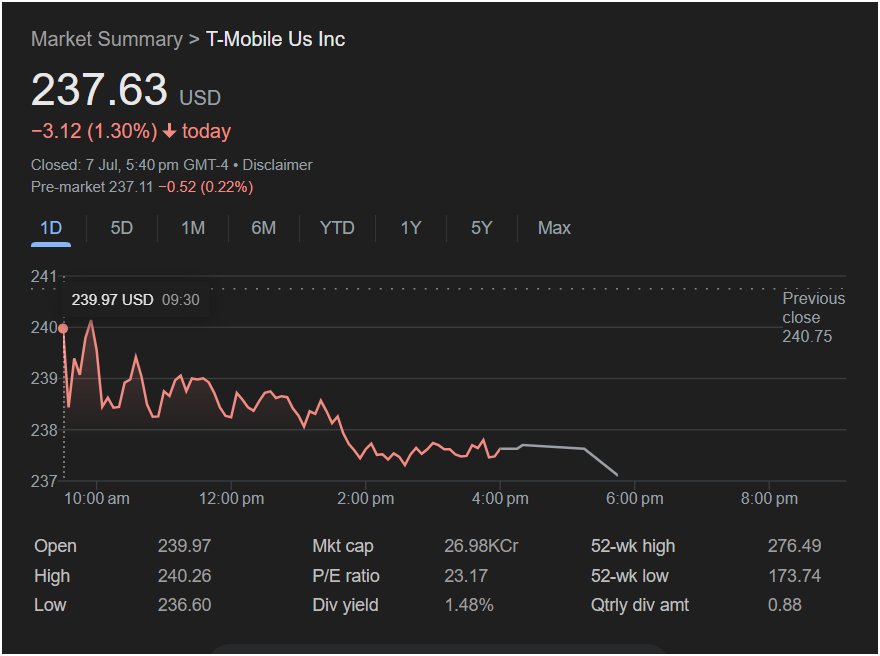Viewport: 880px width, 656px height.
Task: Open the 1M chart range
Action: [x=192, y=228]
